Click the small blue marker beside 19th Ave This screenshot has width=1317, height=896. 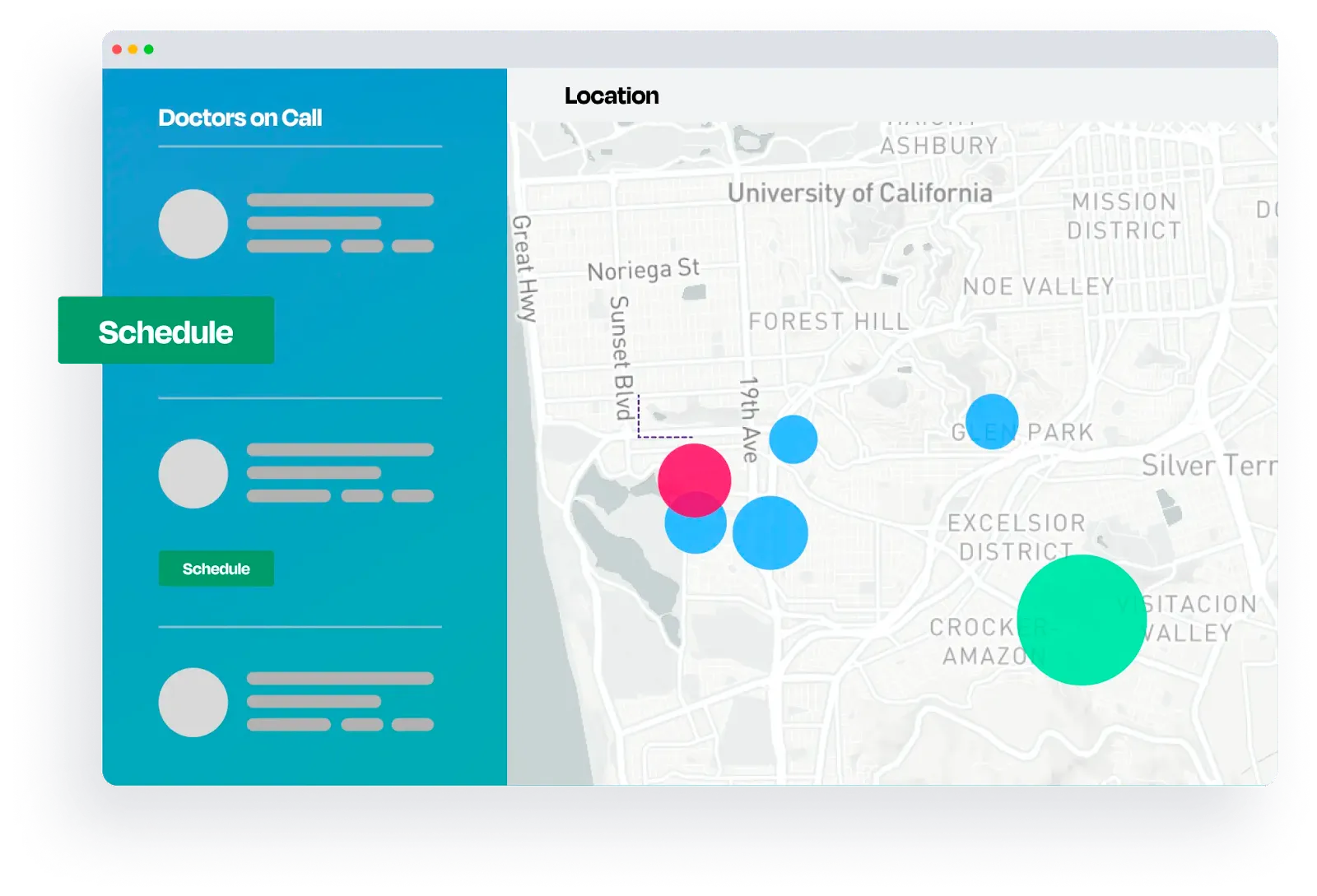(793, 439)
